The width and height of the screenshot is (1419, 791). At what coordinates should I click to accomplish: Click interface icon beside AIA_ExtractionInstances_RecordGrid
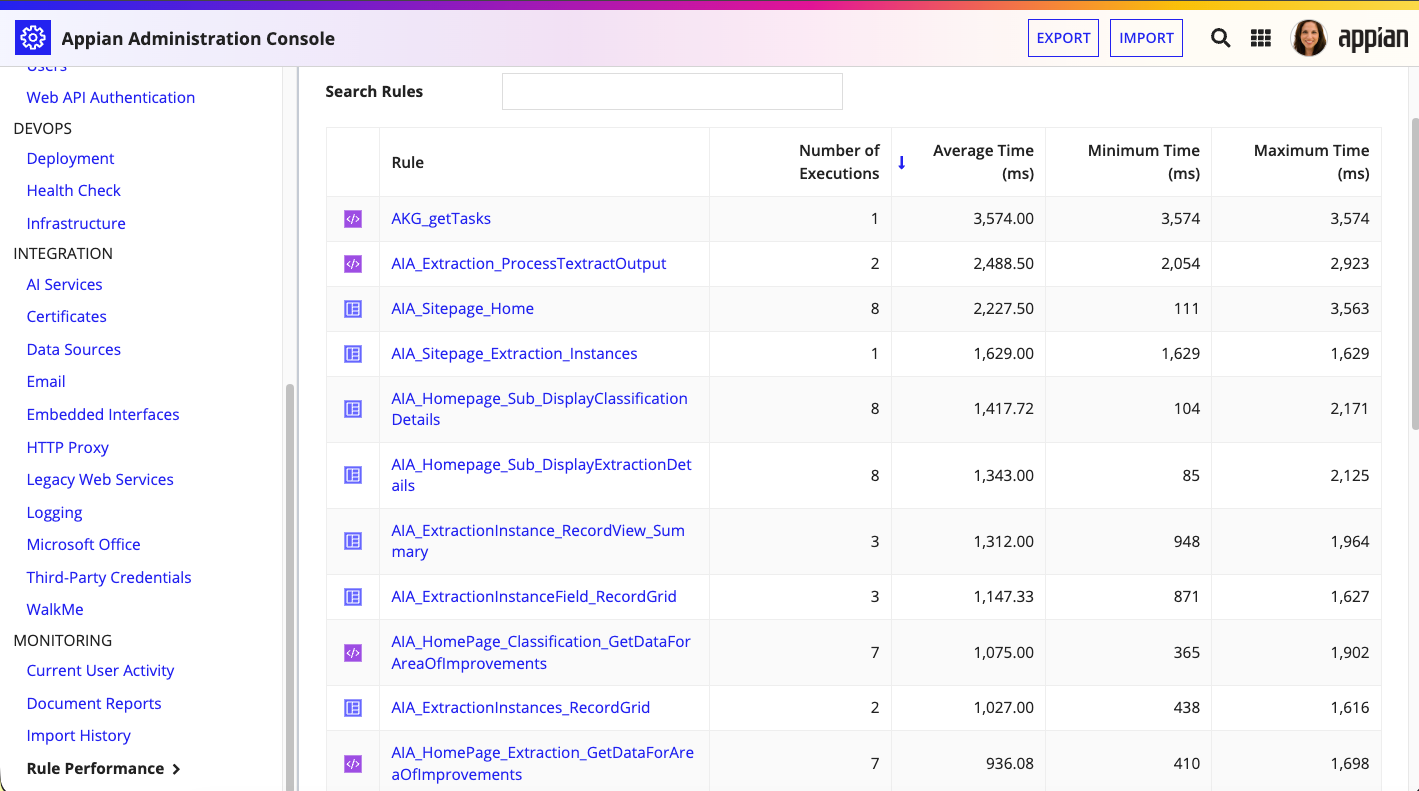click(353, 708)
